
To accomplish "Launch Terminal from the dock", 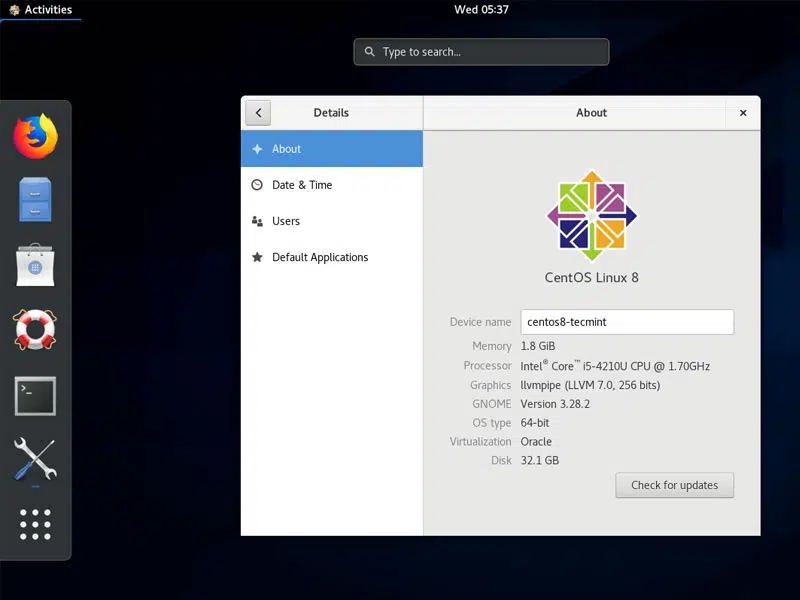I will [x=35, y=396].
